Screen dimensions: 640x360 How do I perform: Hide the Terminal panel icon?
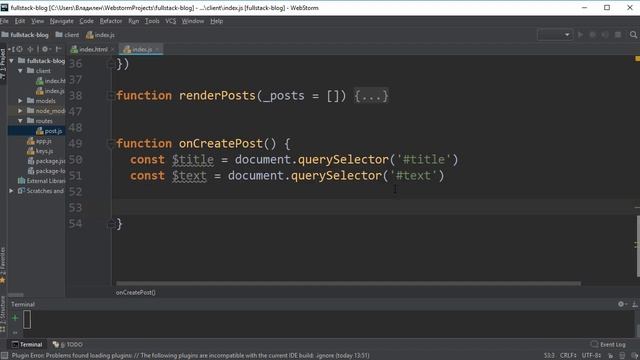[x=635, y=304]
